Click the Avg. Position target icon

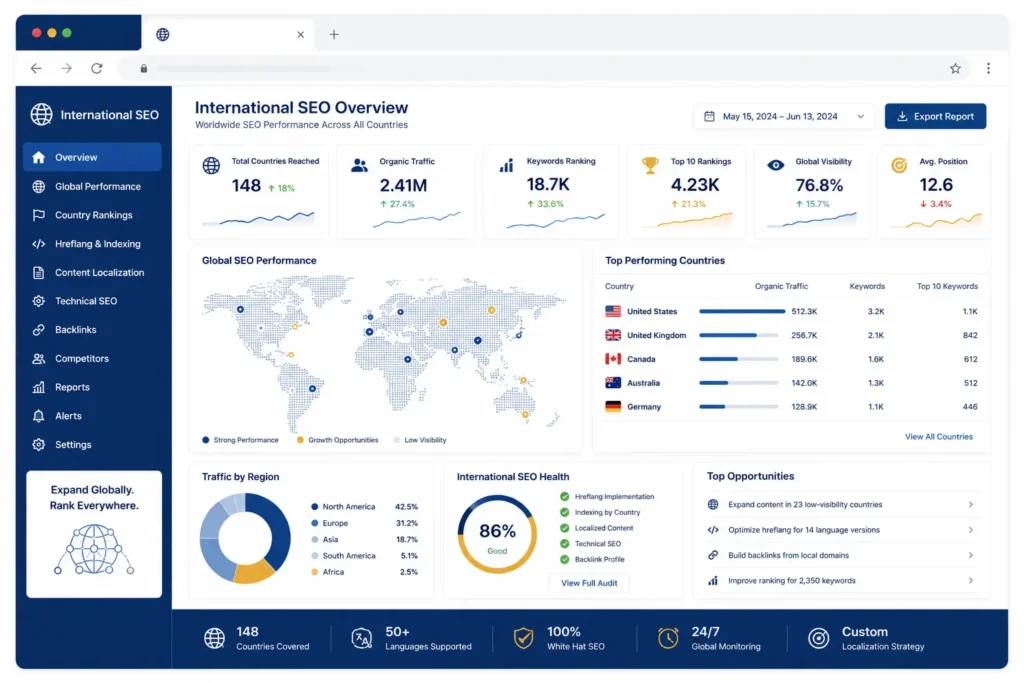[x=899, y=165]
